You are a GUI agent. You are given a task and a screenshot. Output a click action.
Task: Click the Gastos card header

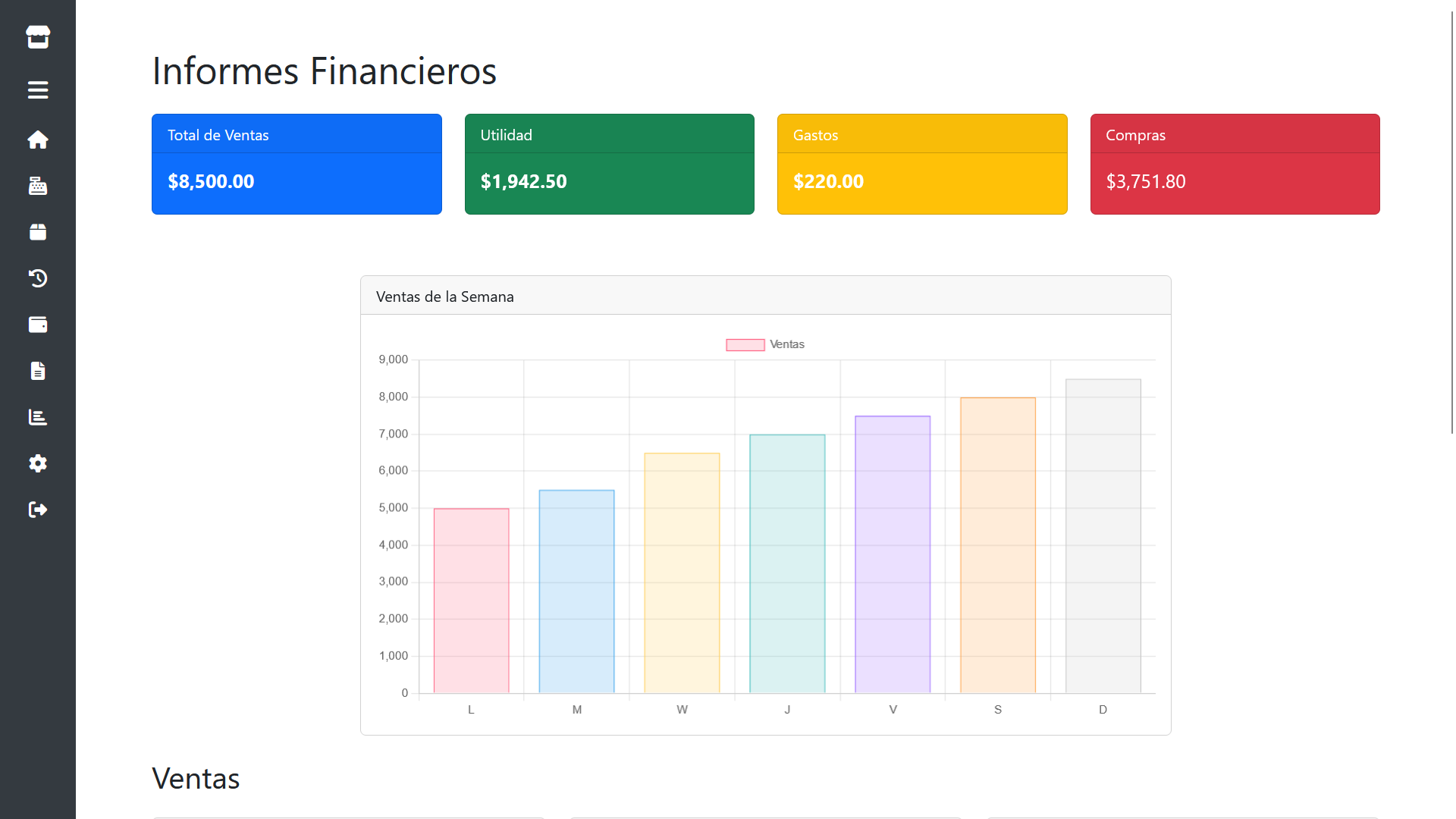coord(922,134)
